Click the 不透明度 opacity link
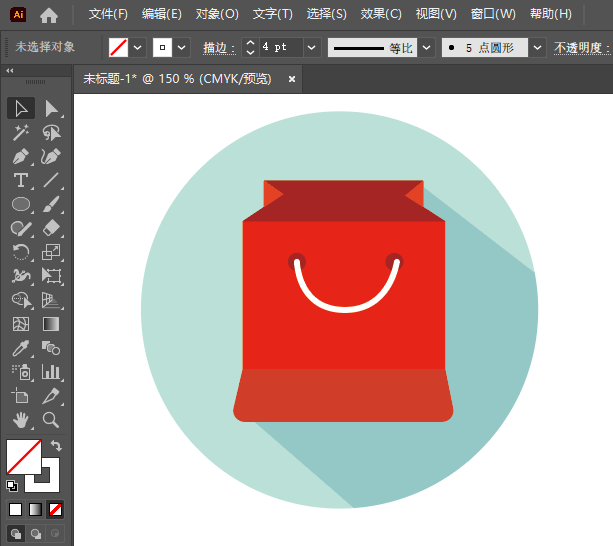 (x=582, y=48)
